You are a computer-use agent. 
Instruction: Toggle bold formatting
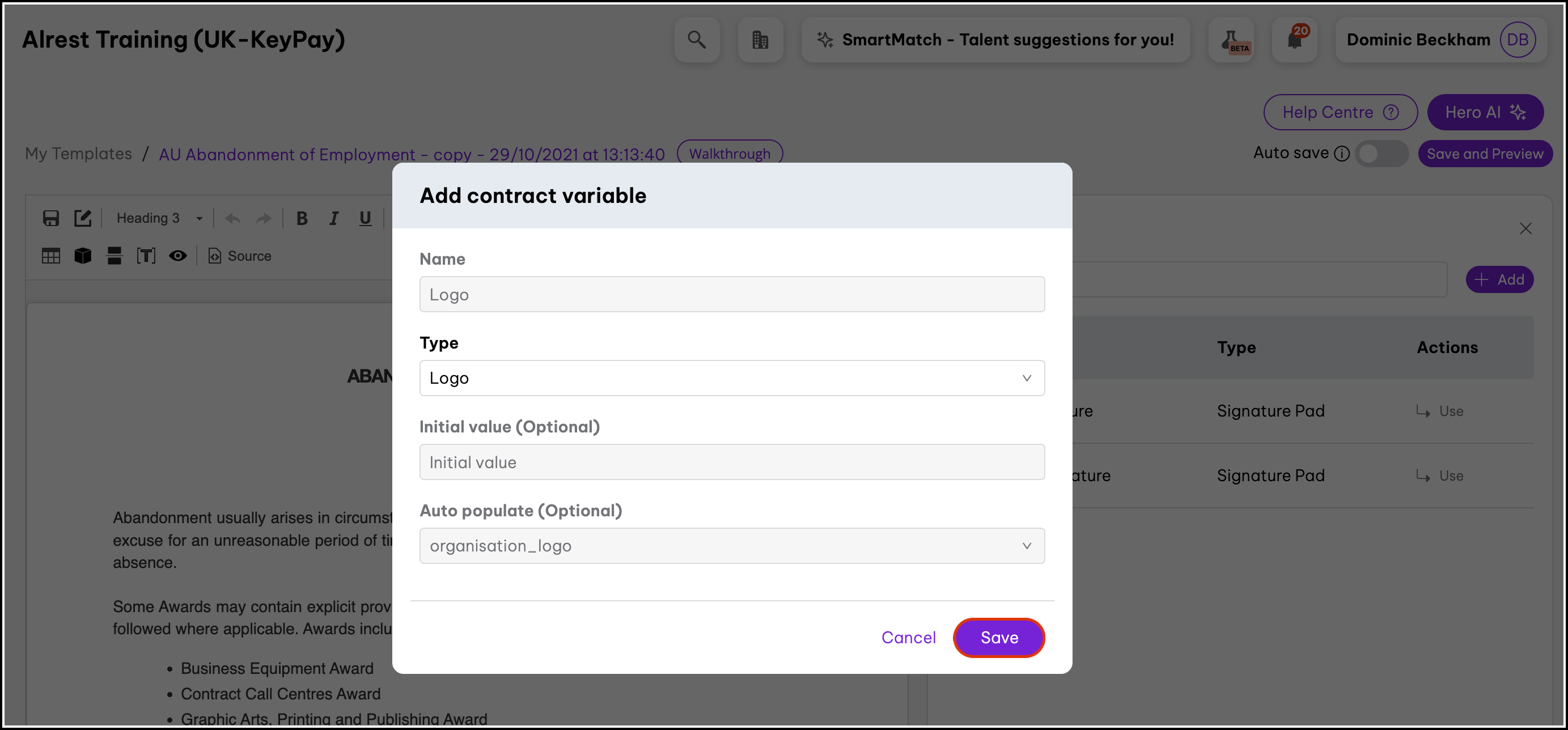(302, 218)
